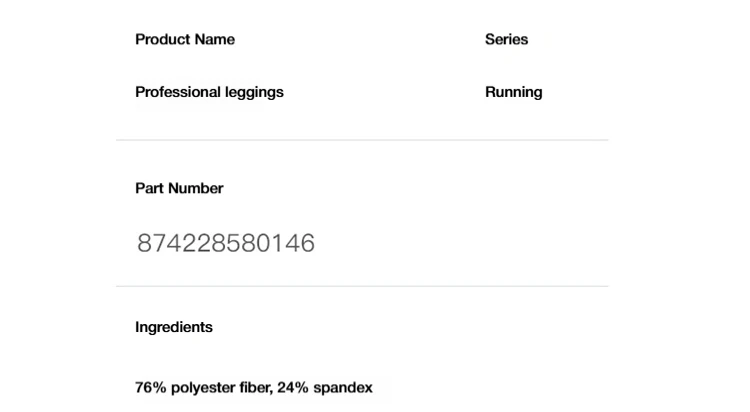The height and width of the screenshot is (412, 750).
Task: Select the word leggings in product value
Action: pyautogui.click(x=248, y=92)
